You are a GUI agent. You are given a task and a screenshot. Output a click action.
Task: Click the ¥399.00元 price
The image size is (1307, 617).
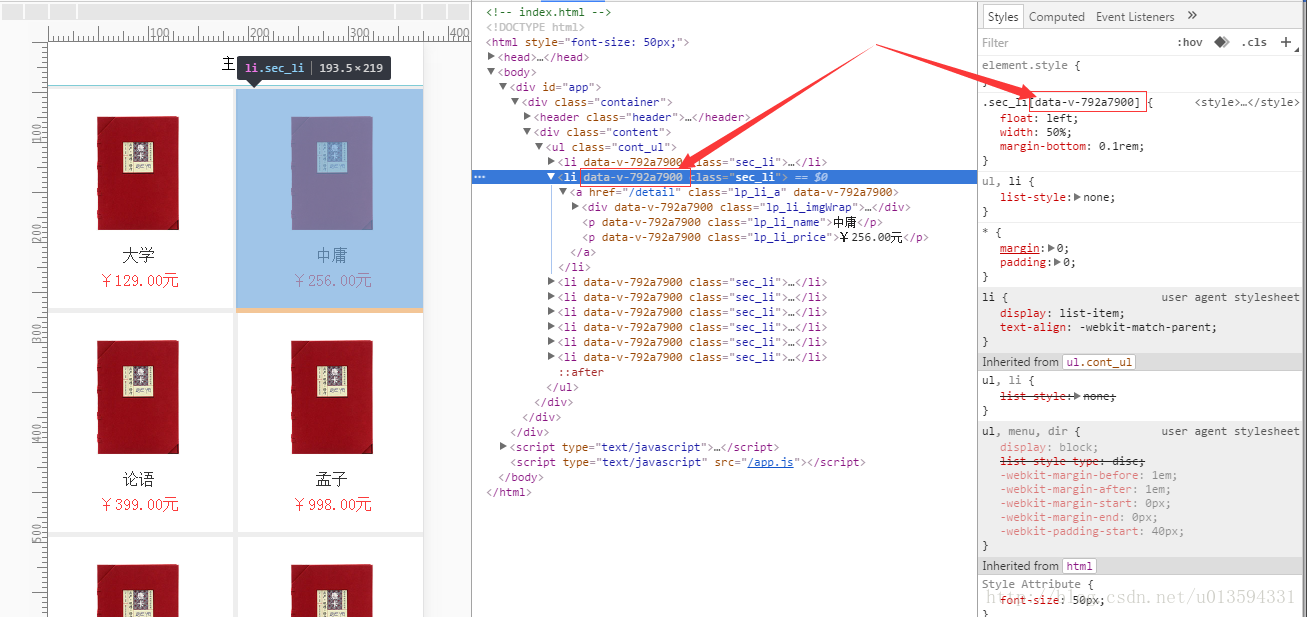pos(139,505)
